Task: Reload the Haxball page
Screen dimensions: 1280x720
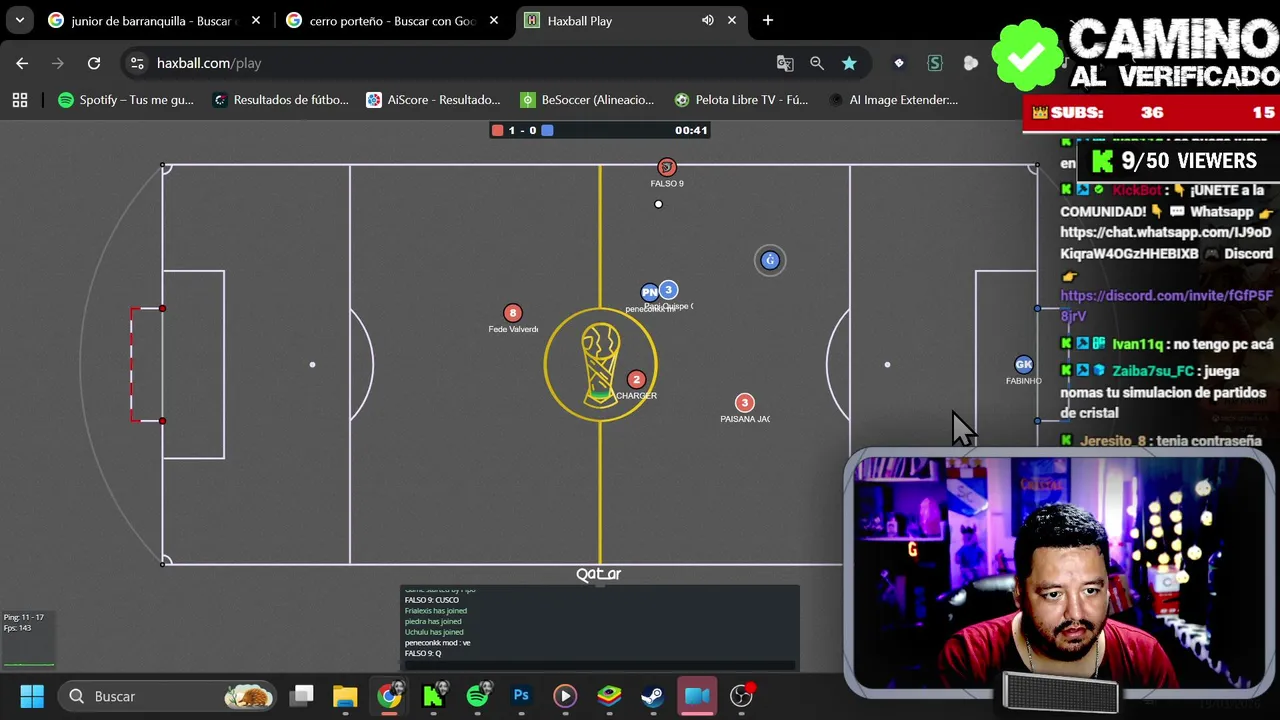Action: click(94, 63)
